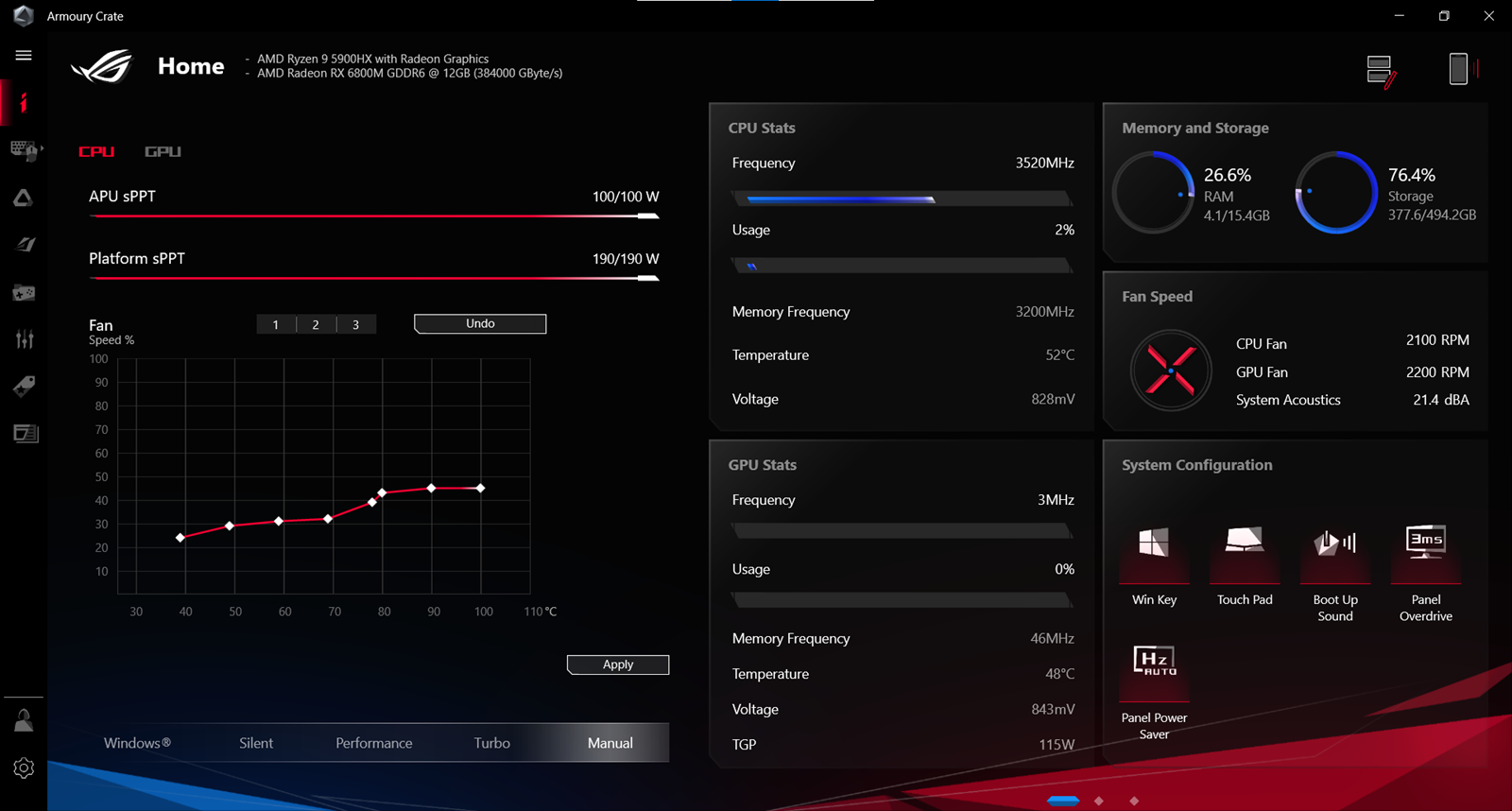Viewport: 1512px width, 811px height.
Task: Click the System Configuration heading
Action: (x=1197, y=465)
